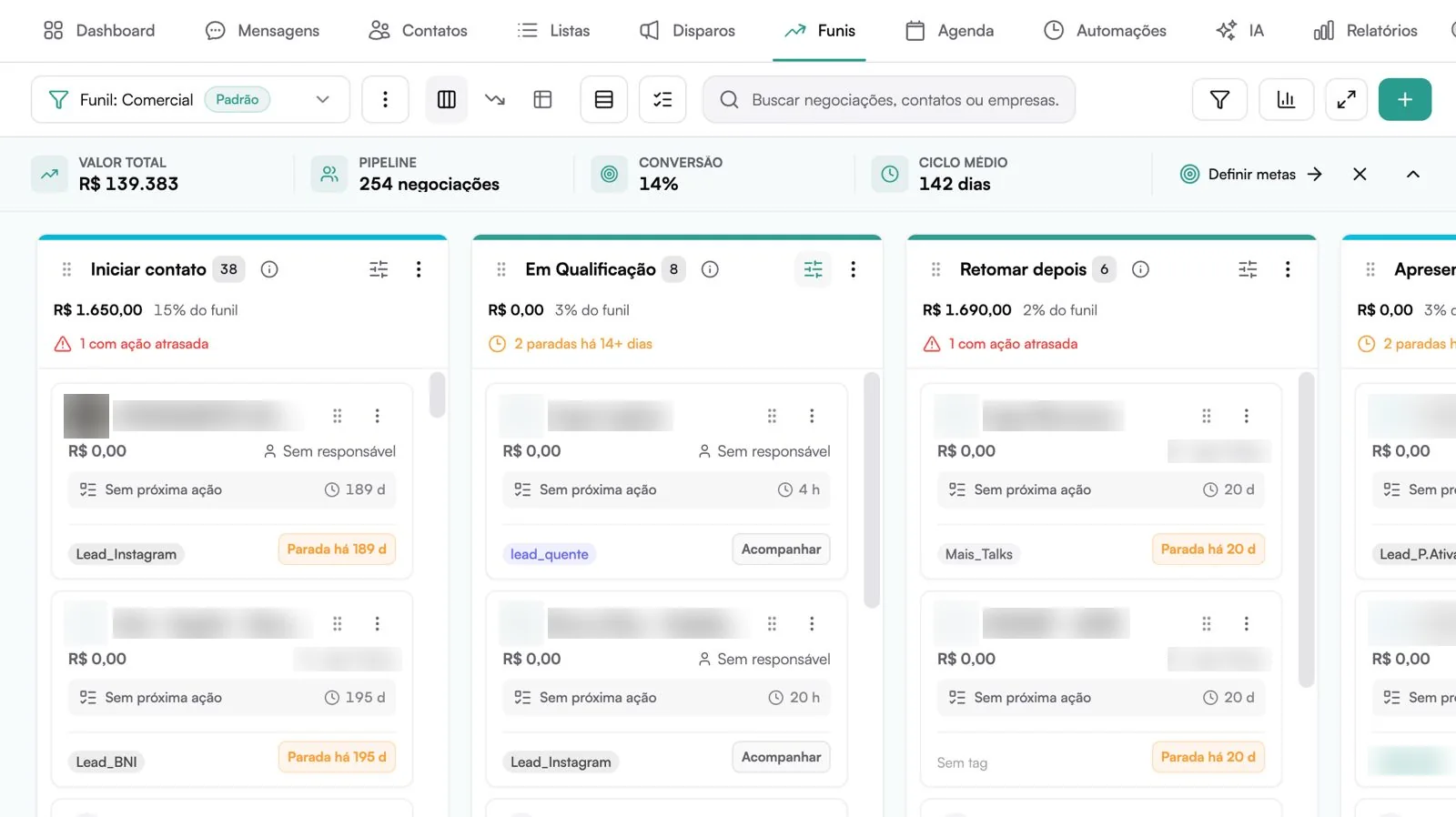The image size is (1456, 817).
Task: Toggle card layout view button
Action: click(x=604, y=99)
